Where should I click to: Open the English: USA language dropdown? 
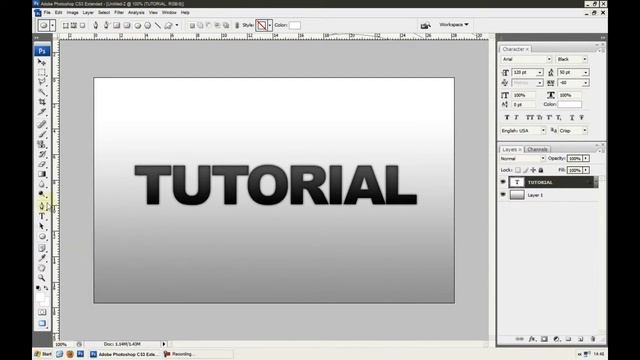543,131
